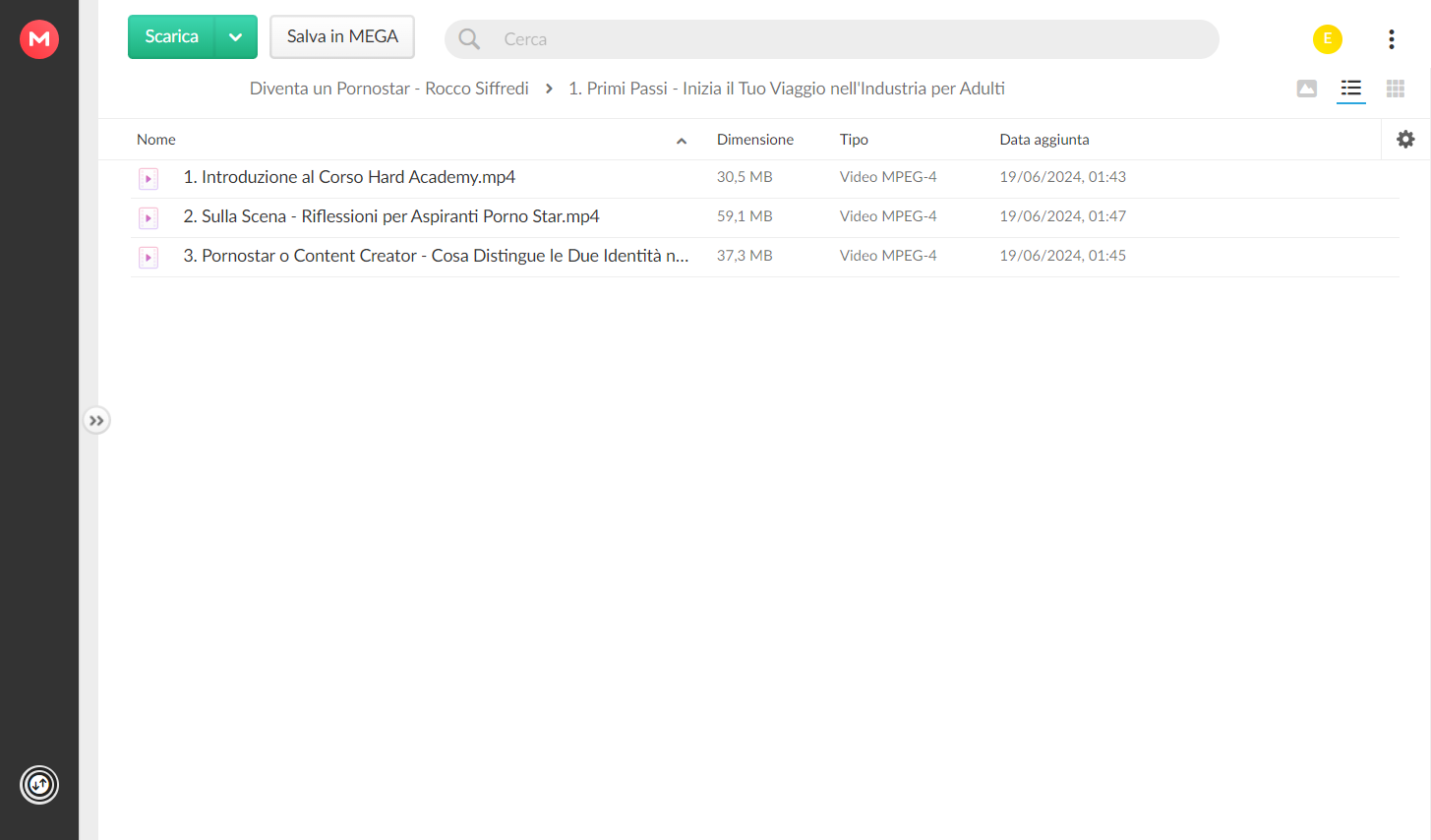1431x840 pixels.
Task: Click the Salva in MEGA button
Action: [x=342, y=37]
